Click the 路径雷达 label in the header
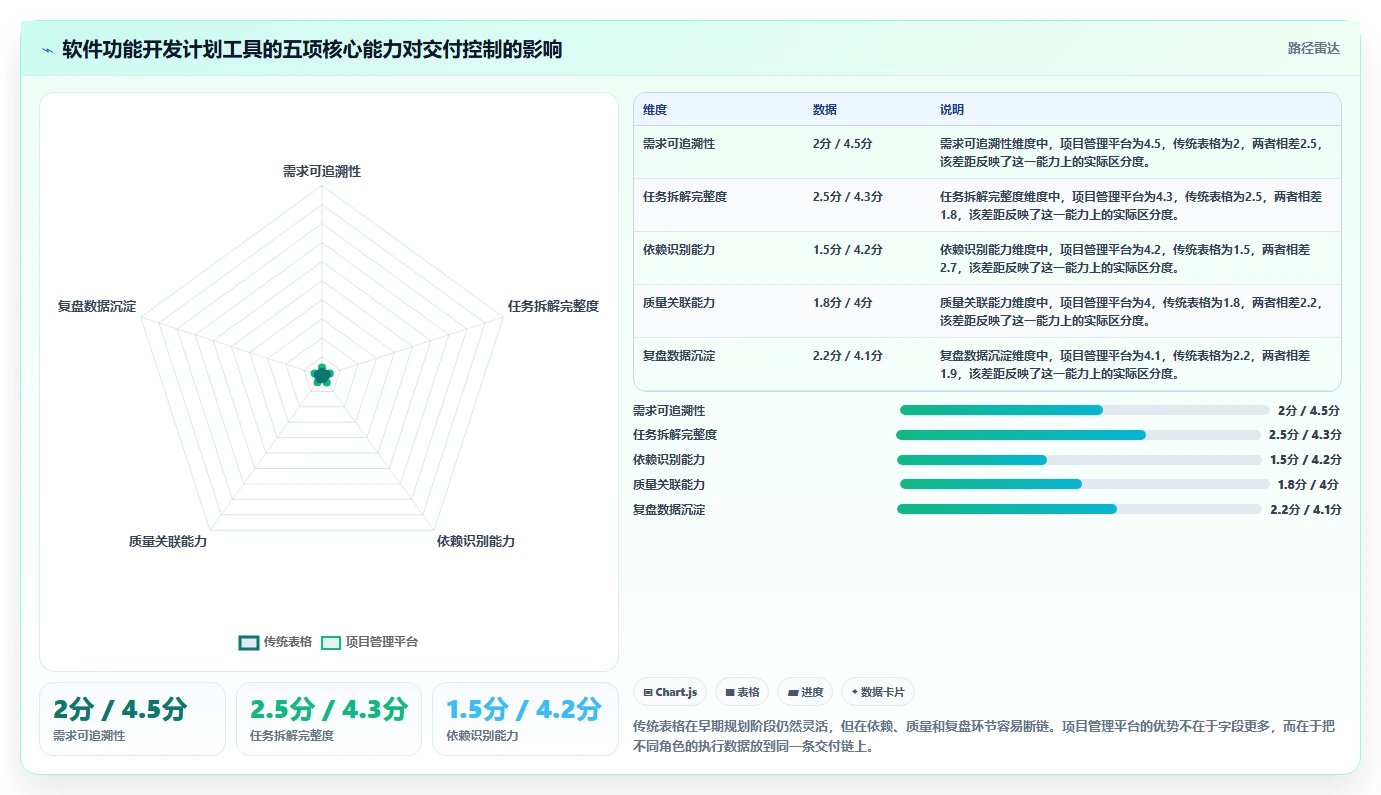 coord(1313,48)
